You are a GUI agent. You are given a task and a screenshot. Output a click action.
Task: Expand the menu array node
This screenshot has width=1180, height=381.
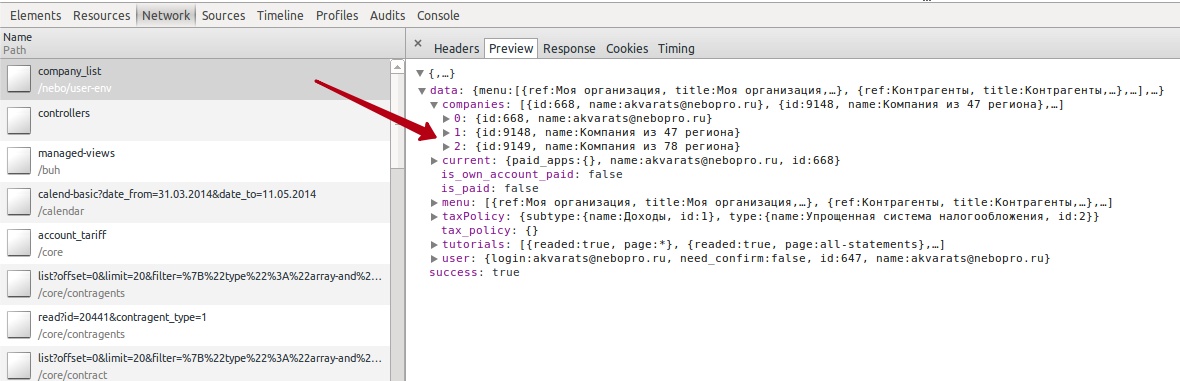pyautogui.click(x=434, y=203)
